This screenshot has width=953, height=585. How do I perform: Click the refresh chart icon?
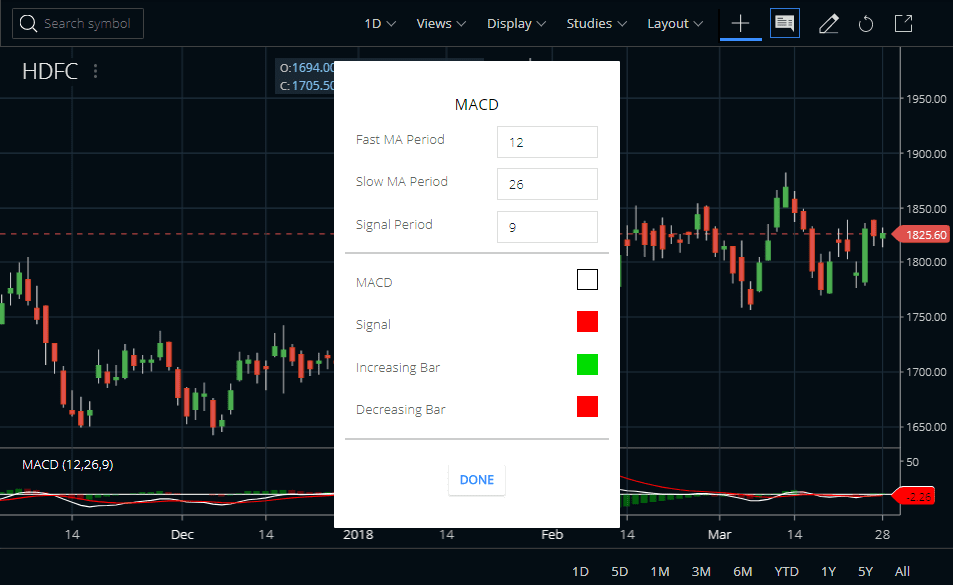(865, 24)
